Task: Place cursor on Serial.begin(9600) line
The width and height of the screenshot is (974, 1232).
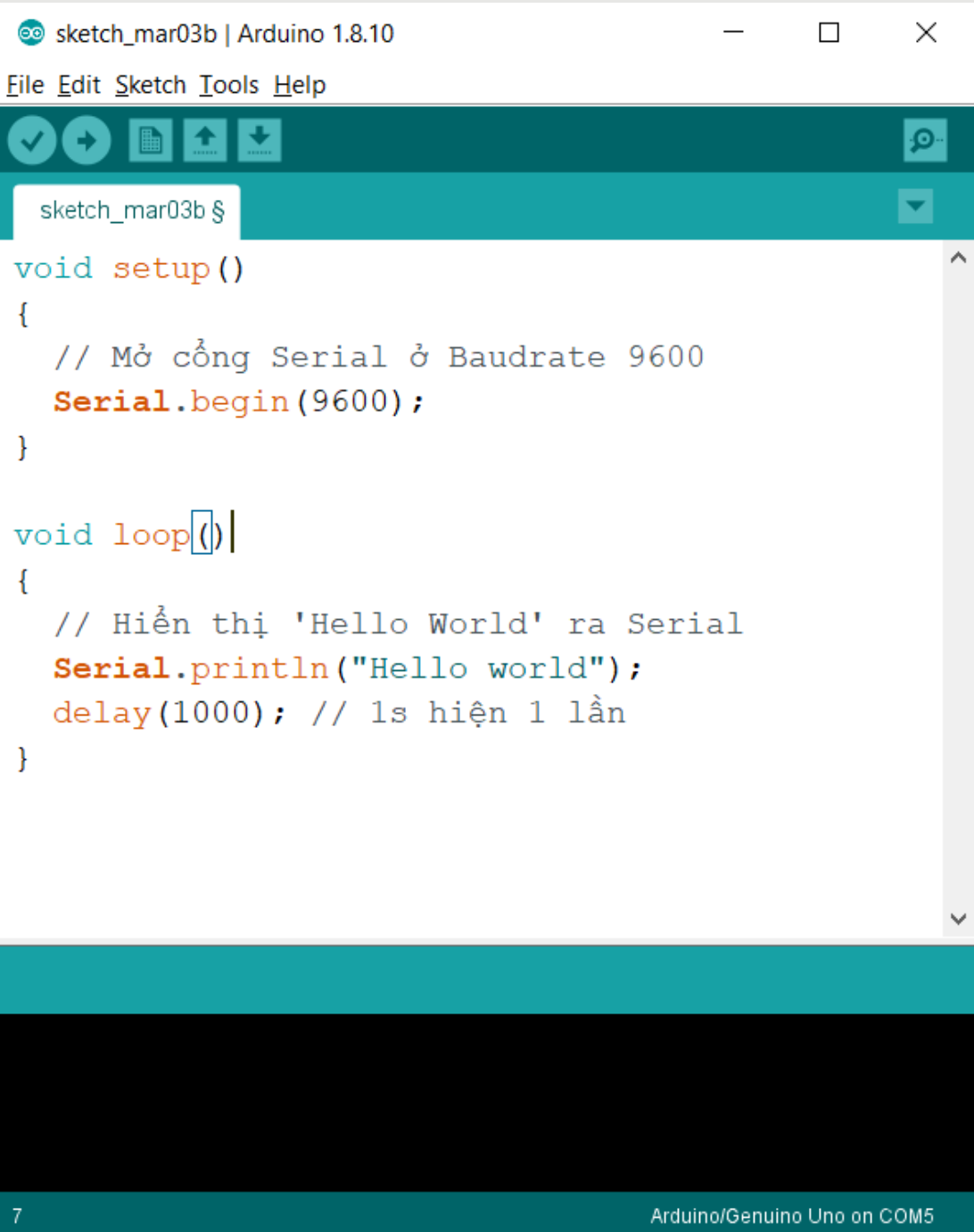Action: pyautogui.click(x=238, y=402)
